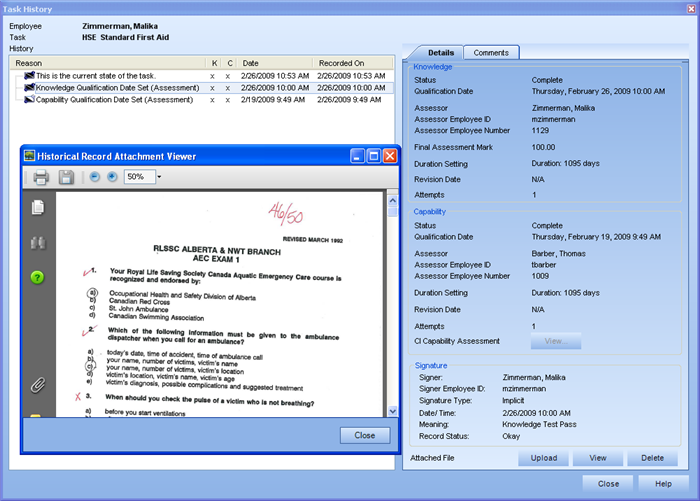This screenshot has height=501, width=700.
Task: Click the green help question-mark icon
Action: tap(38, 277)
